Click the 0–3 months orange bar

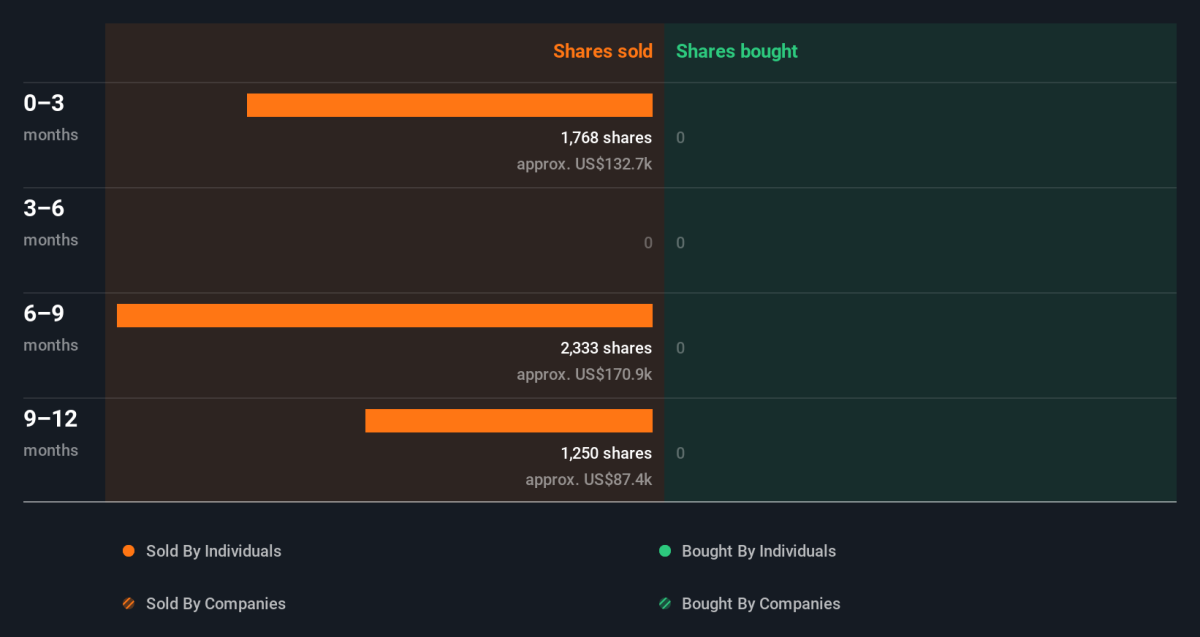pyautogui.click(x=450, y=105)
